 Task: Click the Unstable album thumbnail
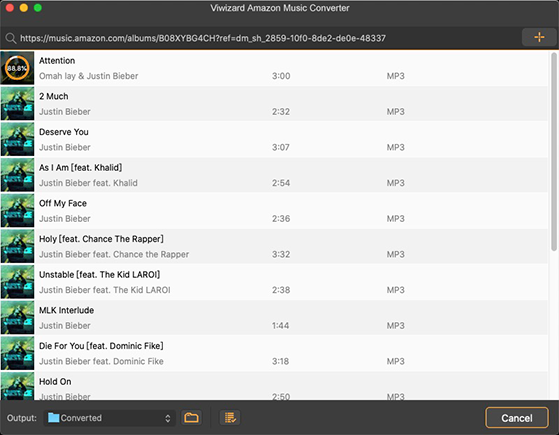[x=17, y=282]
